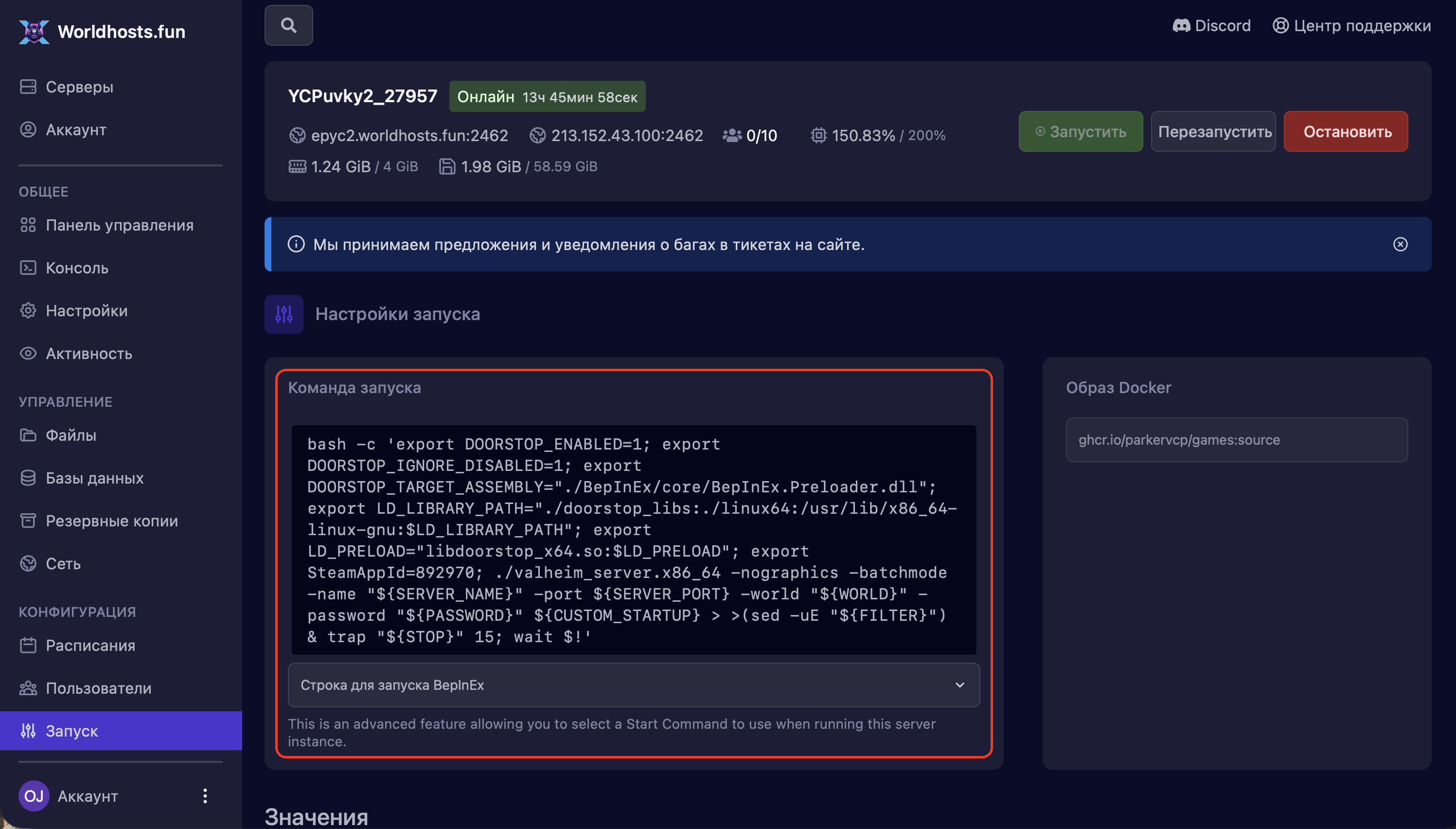Click the Launch Settings sliders icon

pyautogui.click(x=284, y=314)
